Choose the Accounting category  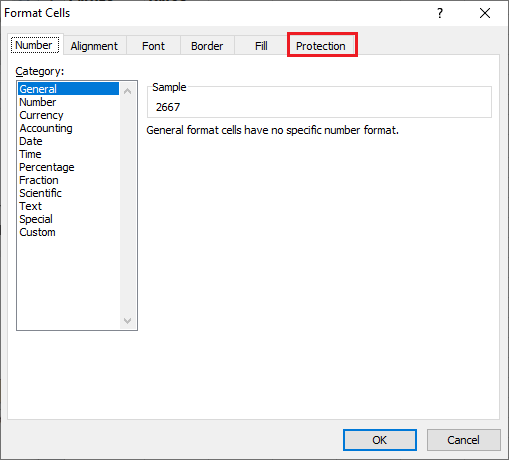pos(68,128)
